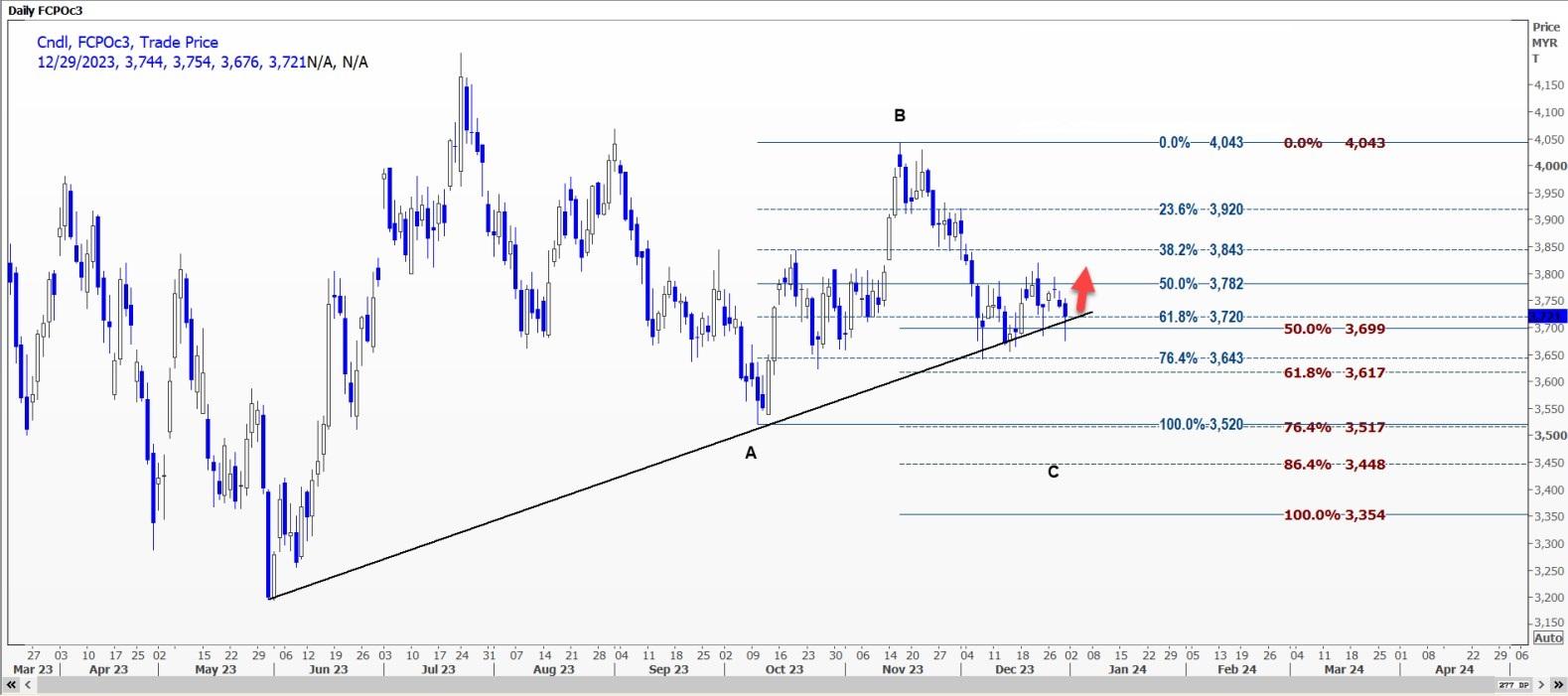Screen dimensions: 1568x696
Task: Click the Mar 23 month label
Action: [x=32, y=669]
